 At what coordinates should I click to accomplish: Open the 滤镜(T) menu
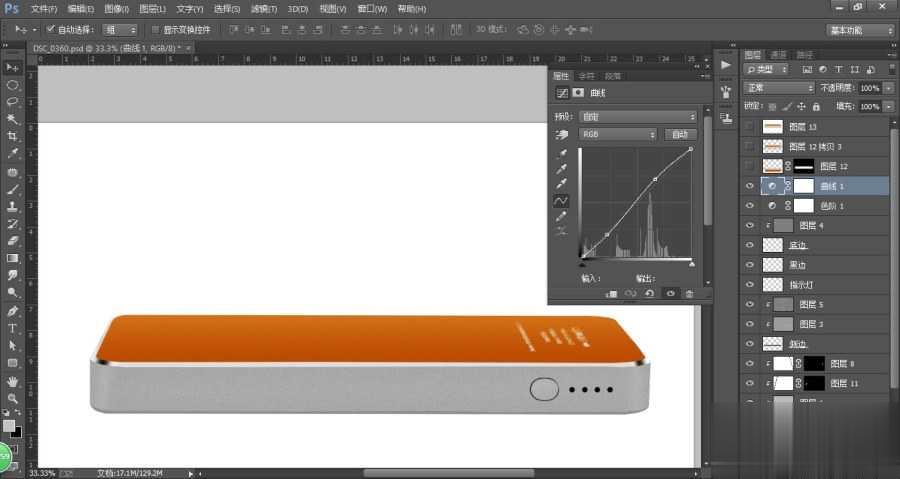click(263, 9)
